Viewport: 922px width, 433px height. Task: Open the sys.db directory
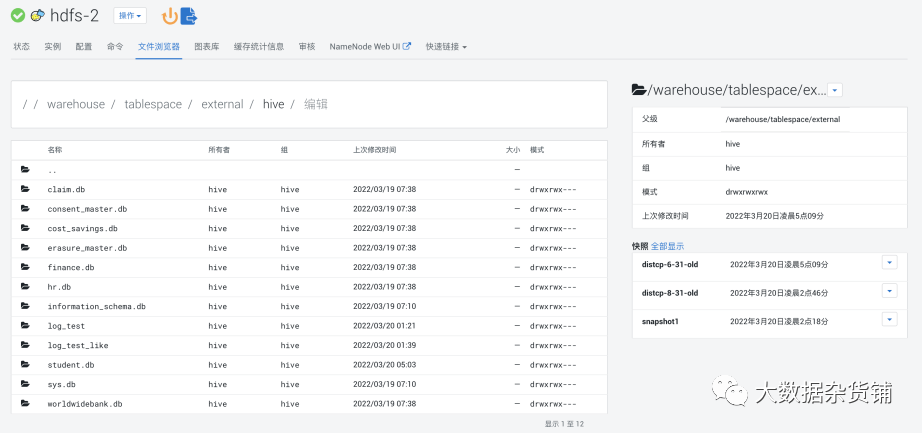61,384
